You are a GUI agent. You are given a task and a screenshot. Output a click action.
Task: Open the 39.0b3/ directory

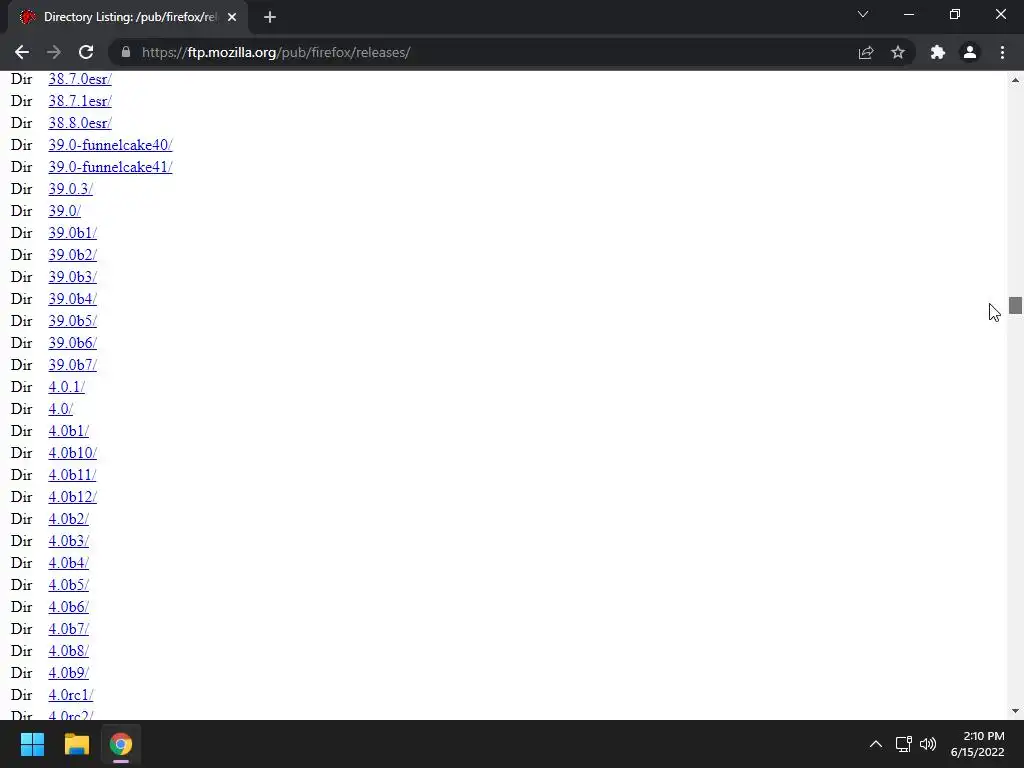72,277
